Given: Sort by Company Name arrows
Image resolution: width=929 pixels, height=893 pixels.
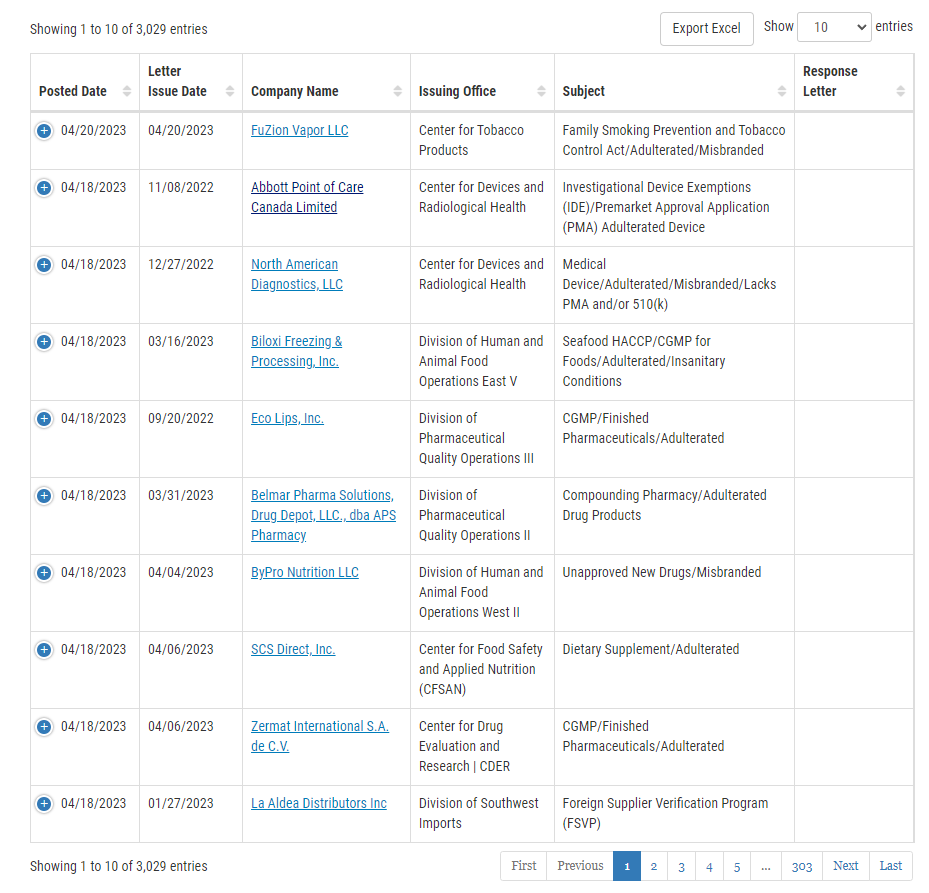Looking at the screenshot, I should point(398,91).
